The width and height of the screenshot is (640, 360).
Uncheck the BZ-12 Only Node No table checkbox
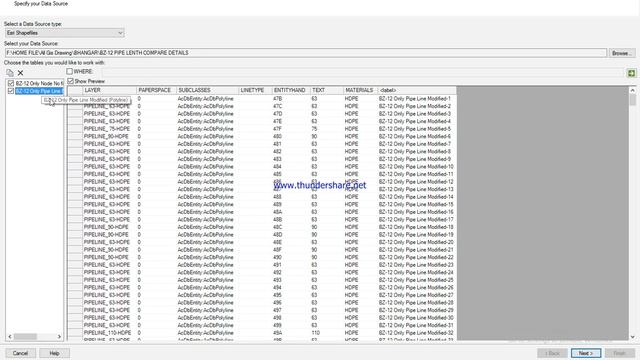[11, 83]
